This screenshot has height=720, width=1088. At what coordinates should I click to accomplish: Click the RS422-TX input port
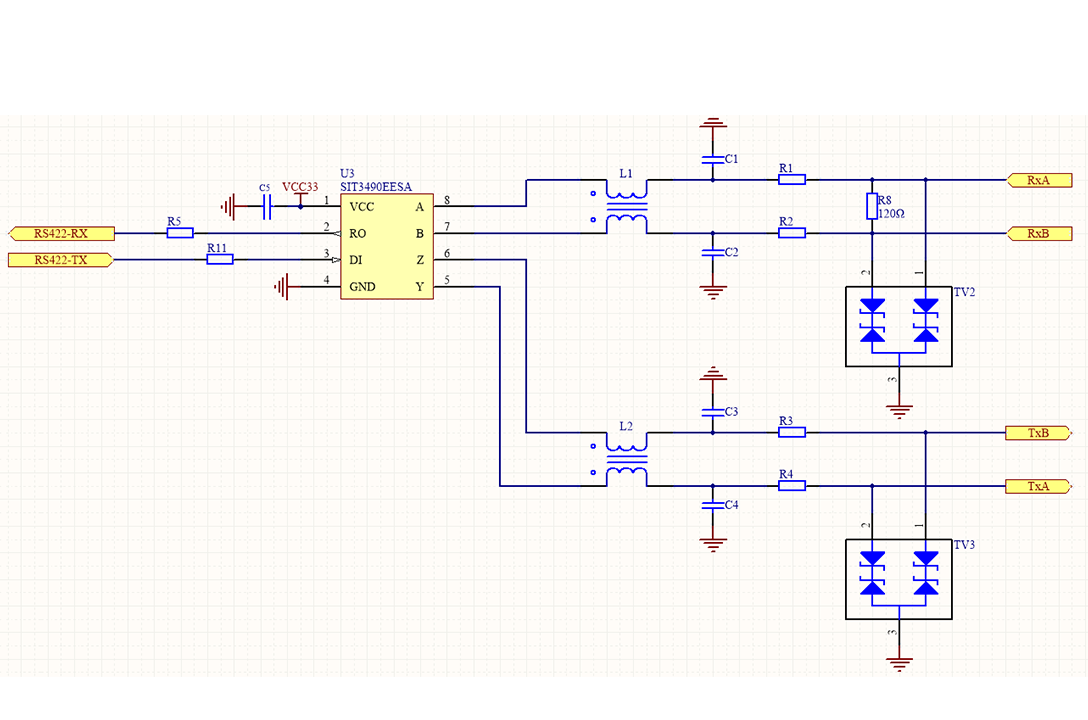(60, 258)
